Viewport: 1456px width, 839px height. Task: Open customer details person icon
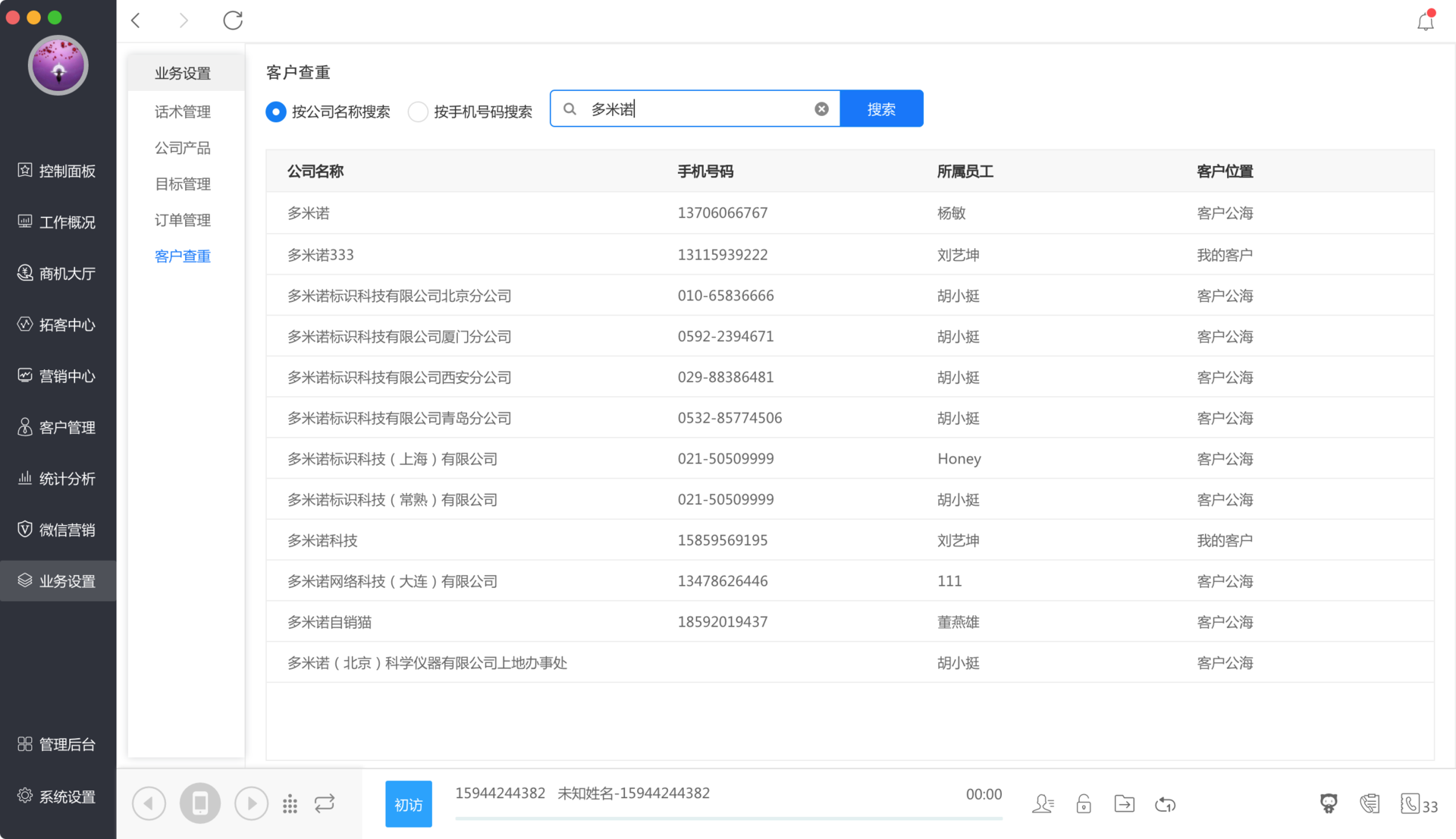click(x=1043, y=803)
